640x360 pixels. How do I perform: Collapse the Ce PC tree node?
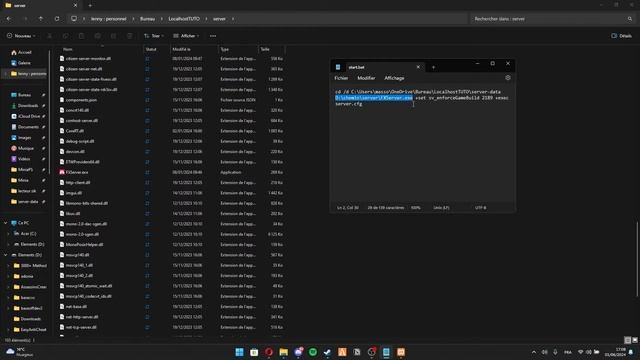[x=6, y=223]
